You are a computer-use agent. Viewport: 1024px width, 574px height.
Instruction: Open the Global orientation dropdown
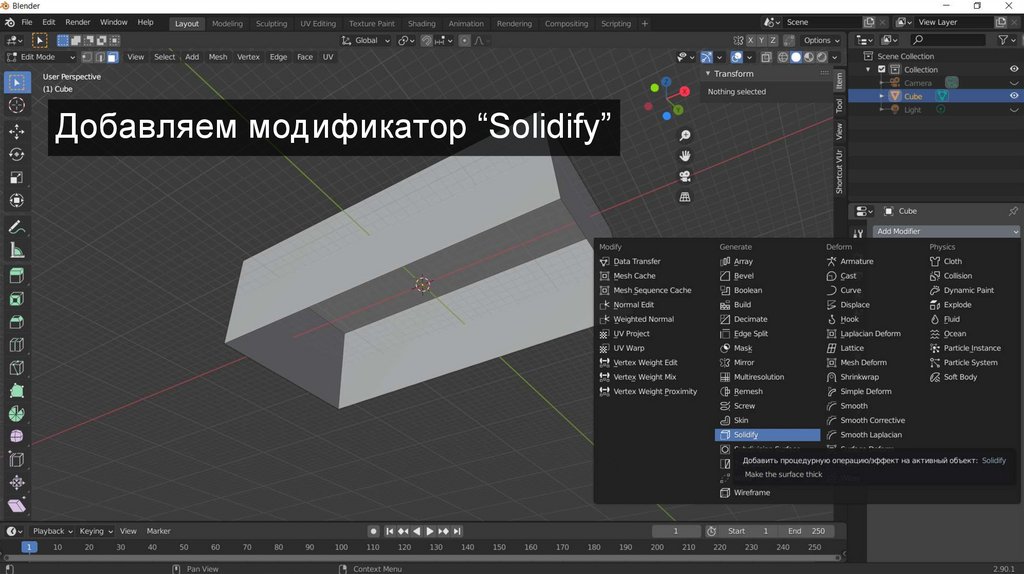[x=366, y=40]
